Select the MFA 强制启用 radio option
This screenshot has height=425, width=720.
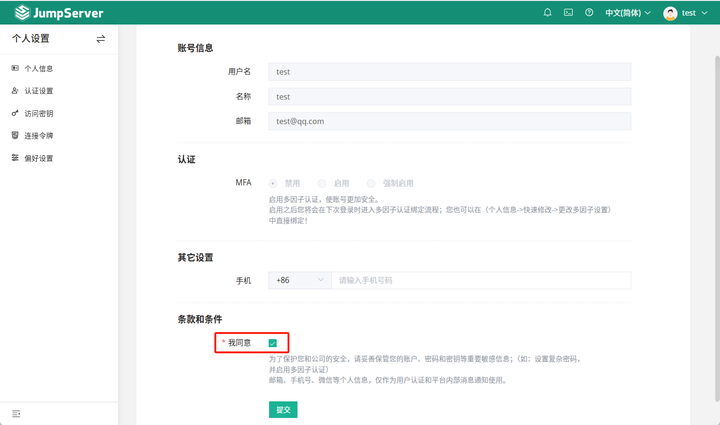371,184
